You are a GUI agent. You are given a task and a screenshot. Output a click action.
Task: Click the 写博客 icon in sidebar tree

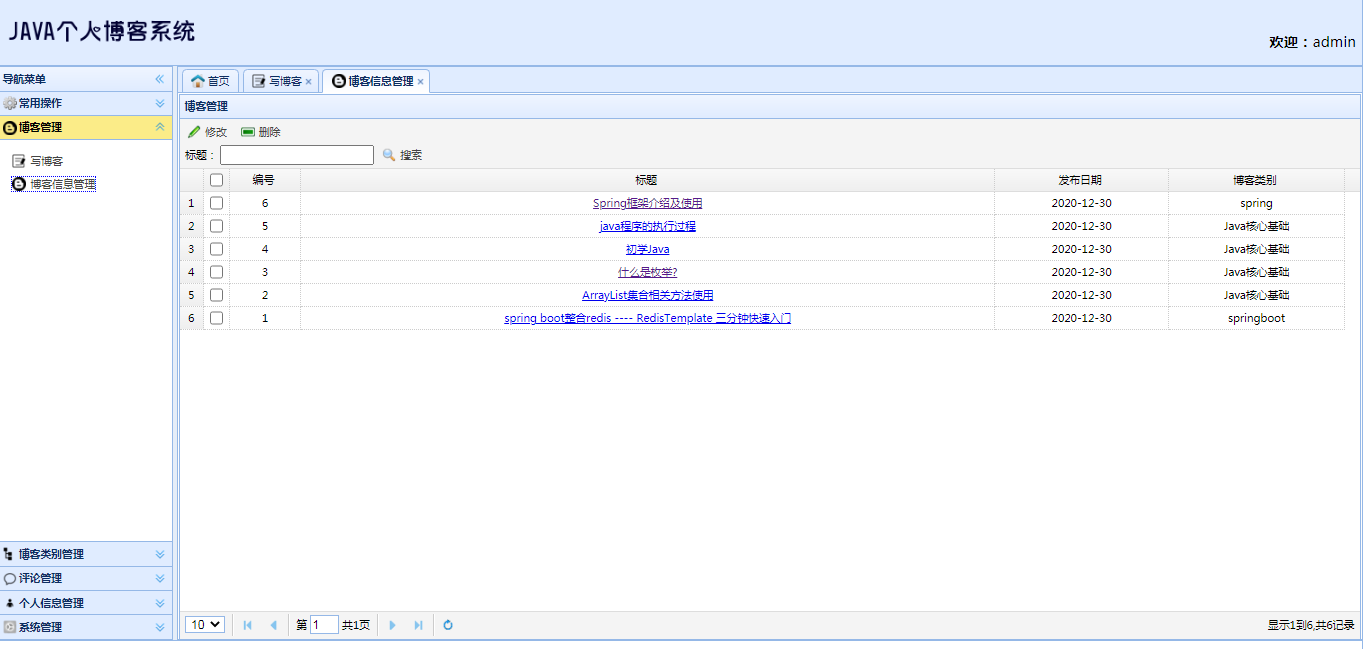pos(18,161)
